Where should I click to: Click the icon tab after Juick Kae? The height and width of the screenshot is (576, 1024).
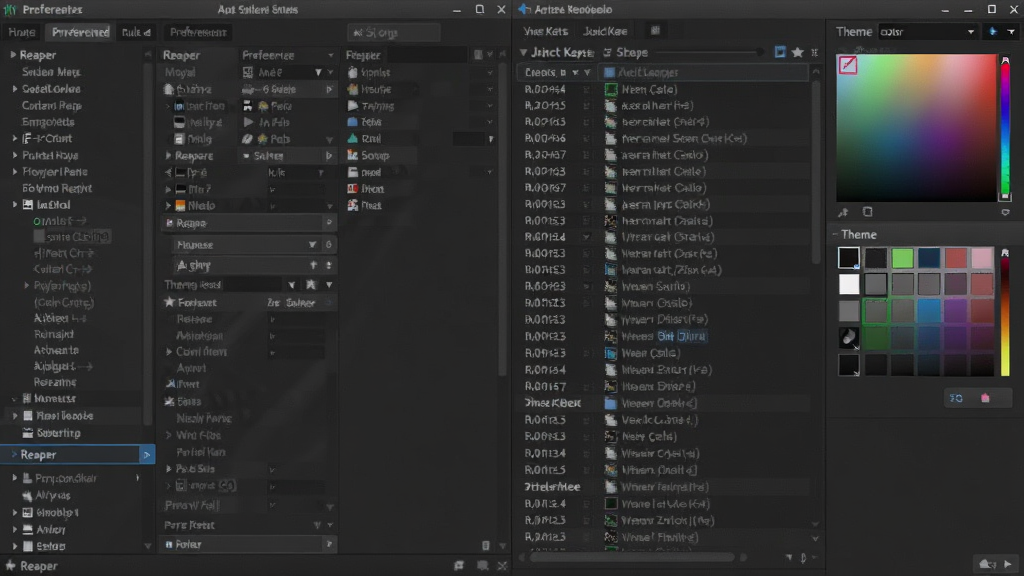[x=655, y=31]
